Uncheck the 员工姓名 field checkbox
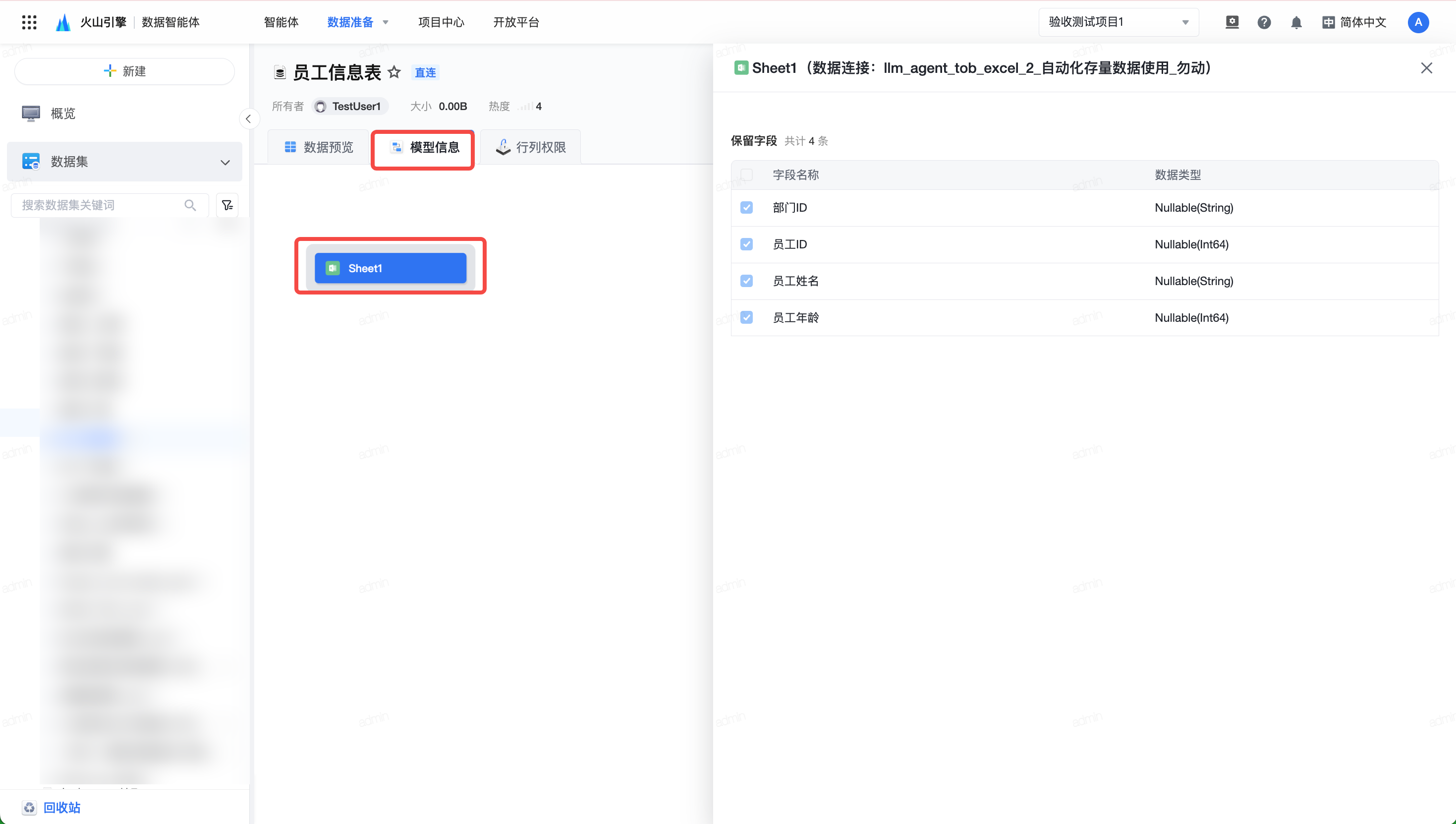 [x=746, y=281]
